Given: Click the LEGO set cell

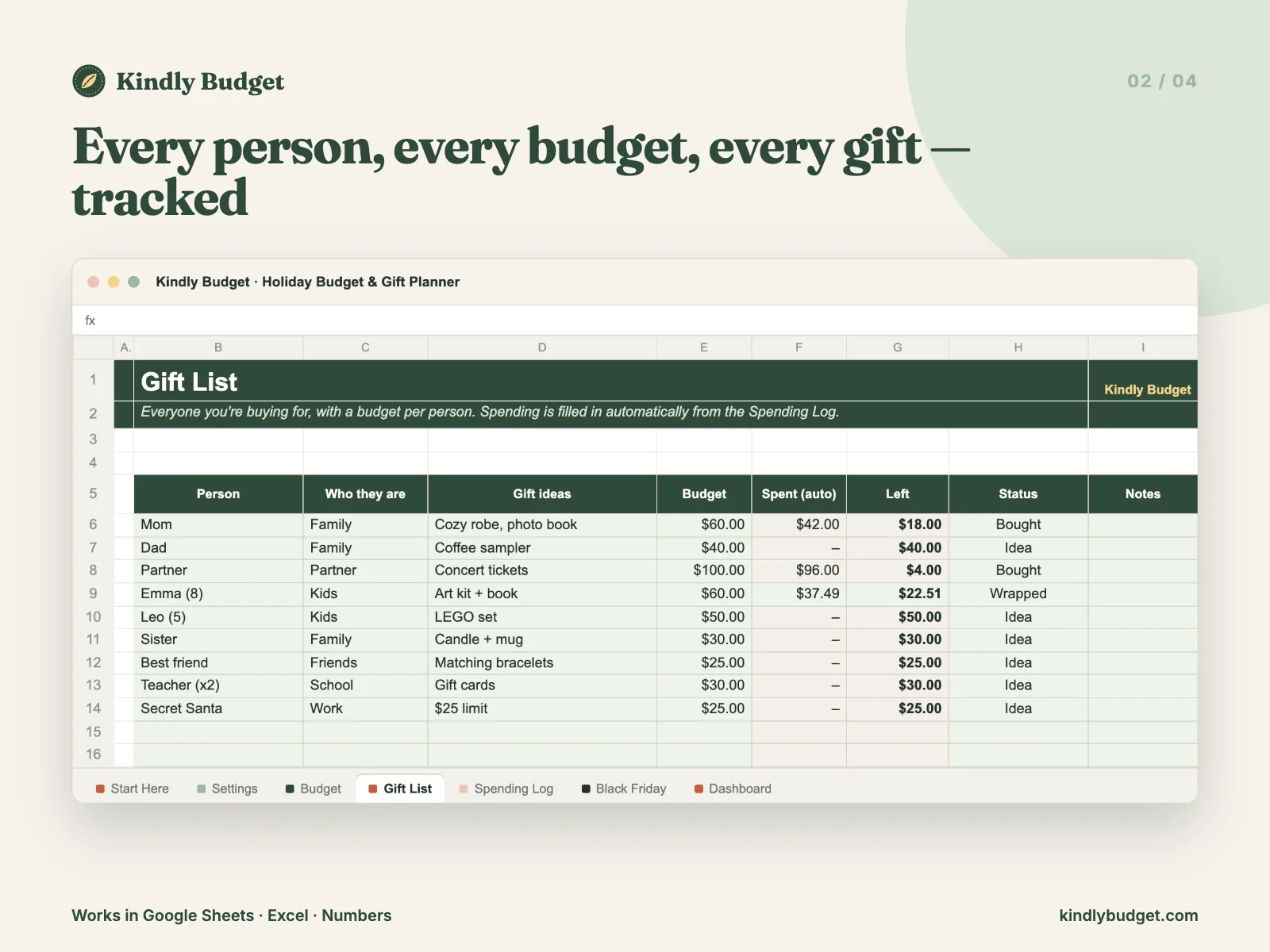Looking at the screenshot, I should tap(542, 616).
